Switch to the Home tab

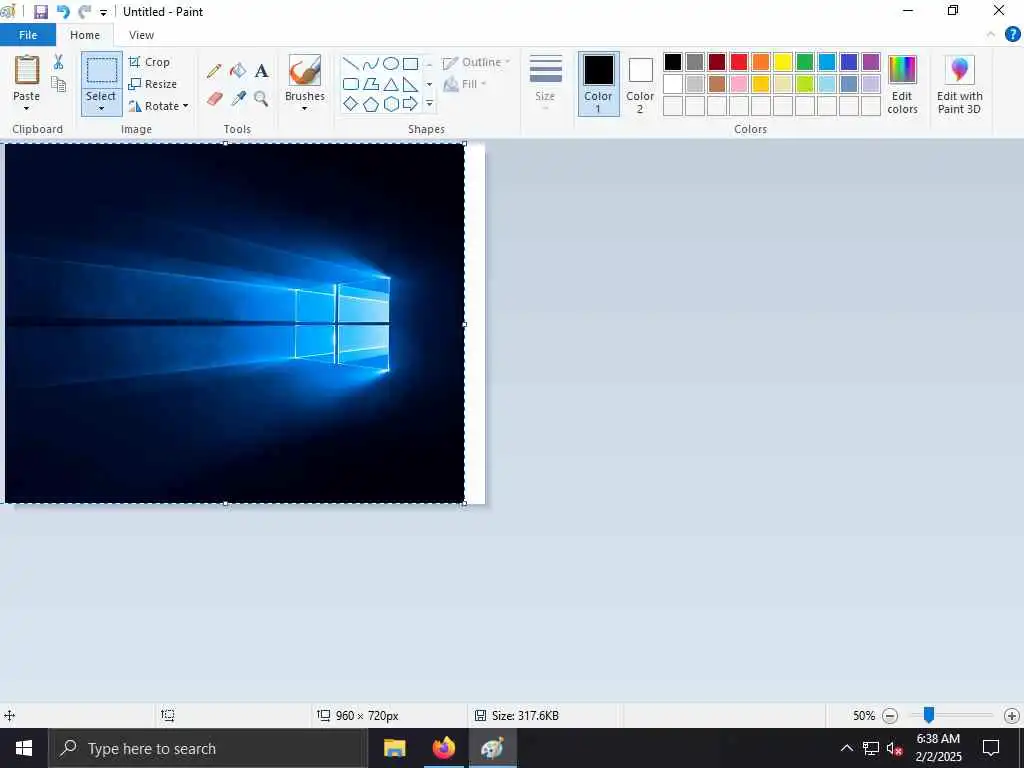click(x=85, y=35)
